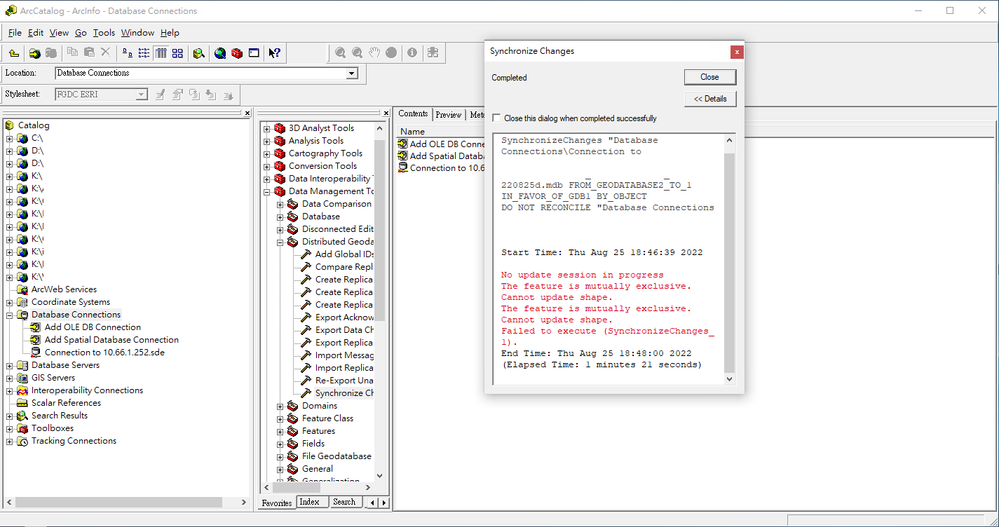Expand the 3D Analyst Tools toolbox
This screenshot has height=527, width=999.
(267, 129)
